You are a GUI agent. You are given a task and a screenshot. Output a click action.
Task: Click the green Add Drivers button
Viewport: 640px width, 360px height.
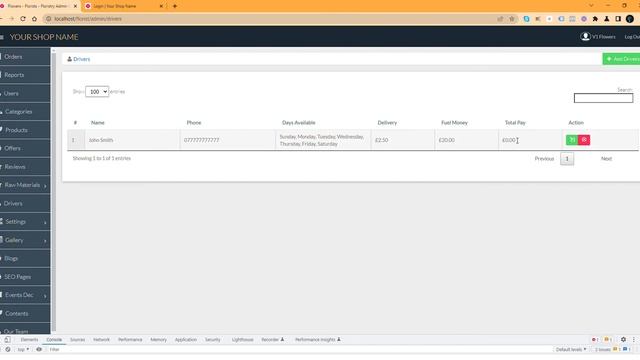pos(621,59)
